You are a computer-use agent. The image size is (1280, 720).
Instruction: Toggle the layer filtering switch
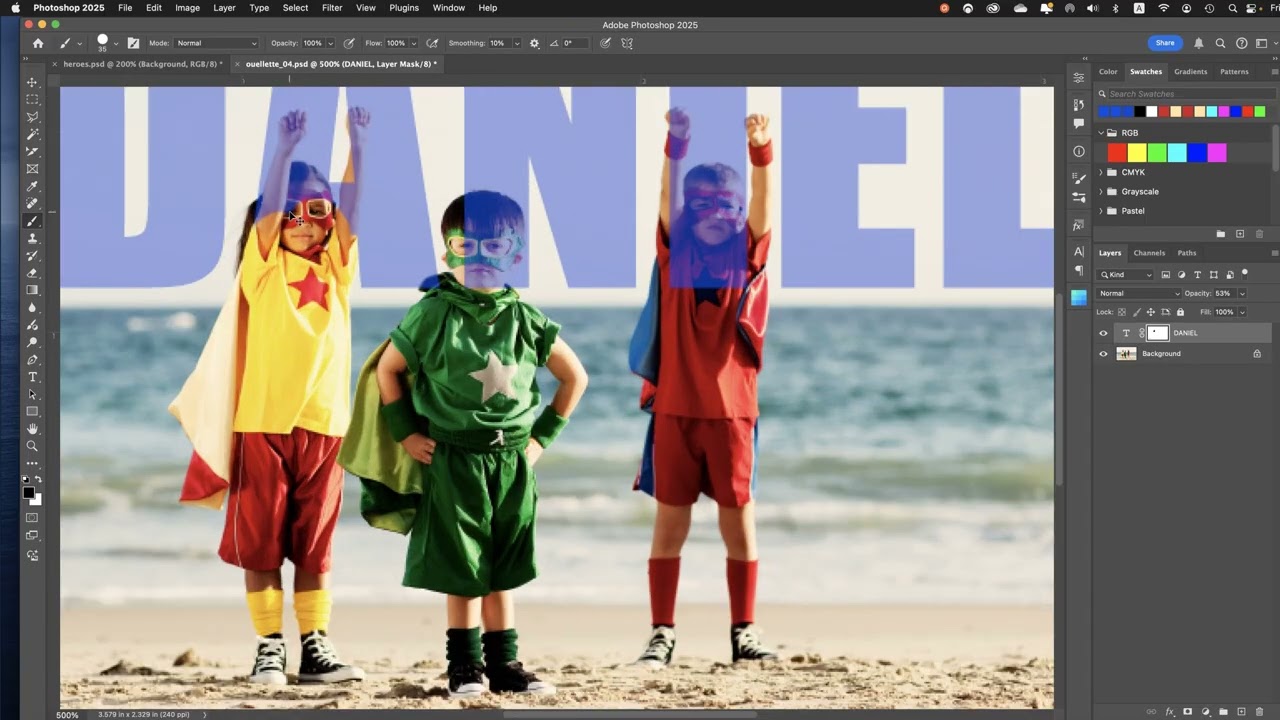point(1245,273)
